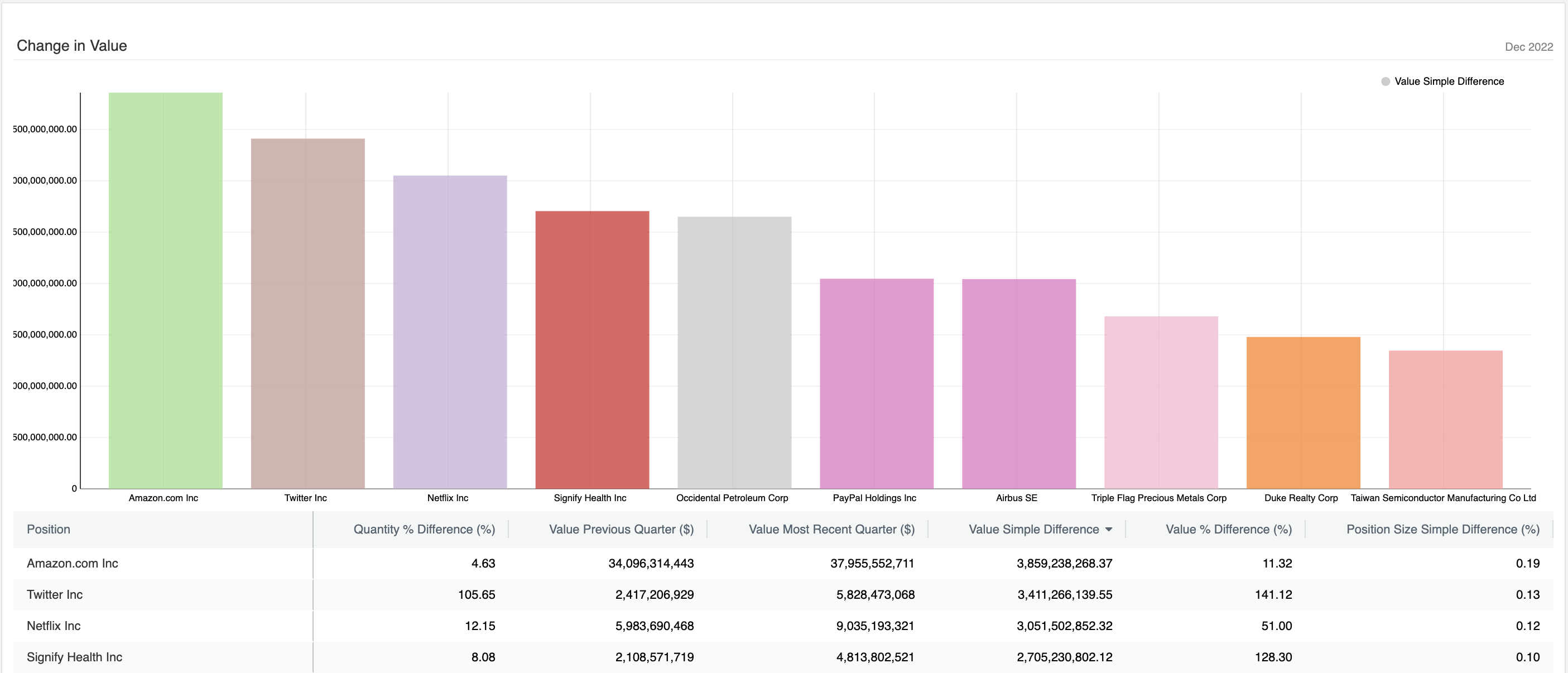This screenshot has height=673, width=1568.
Task: Sort by Value Most Recent Quarter column
Action: [832, 530]
